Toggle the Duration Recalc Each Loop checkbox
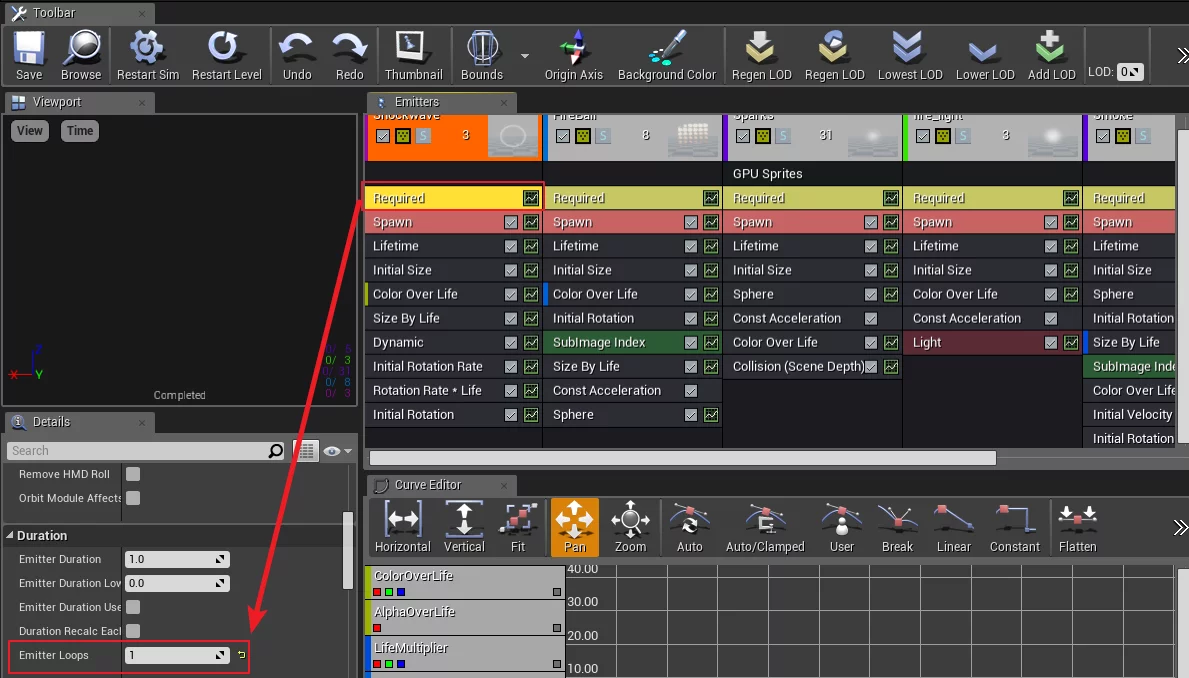 click(133, 631)
